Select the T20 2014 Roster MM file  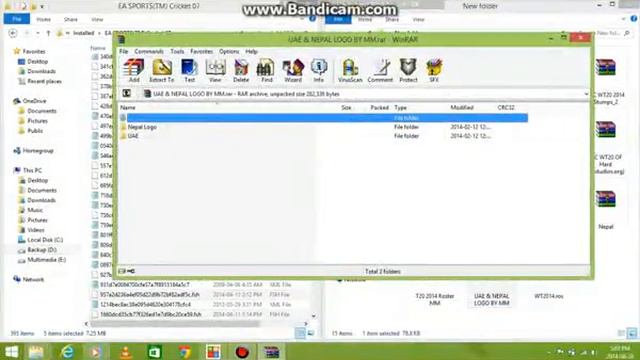[435, 299]
